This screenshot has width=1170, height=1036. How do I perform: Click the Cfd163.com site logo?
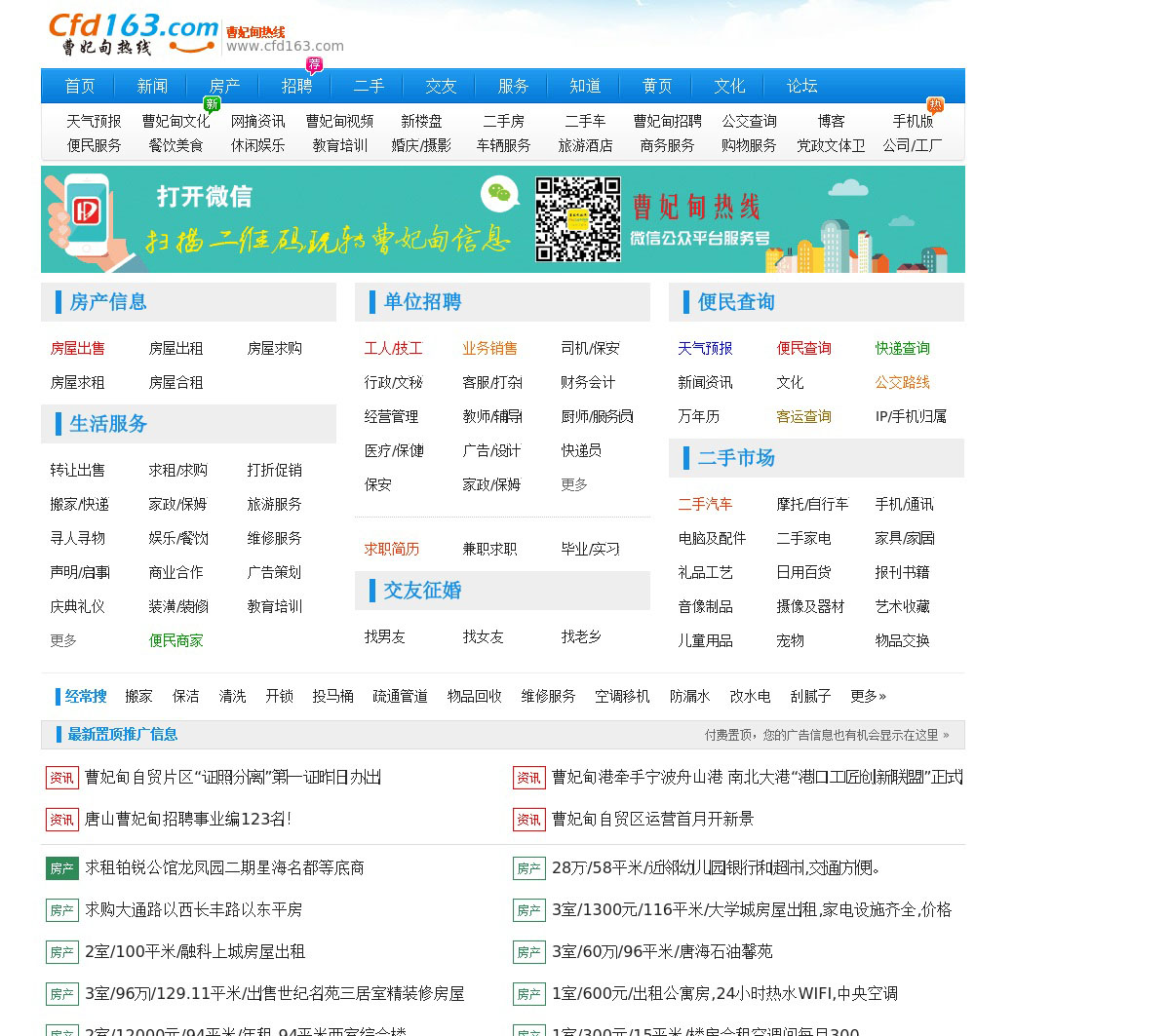[x=134, y=35]
